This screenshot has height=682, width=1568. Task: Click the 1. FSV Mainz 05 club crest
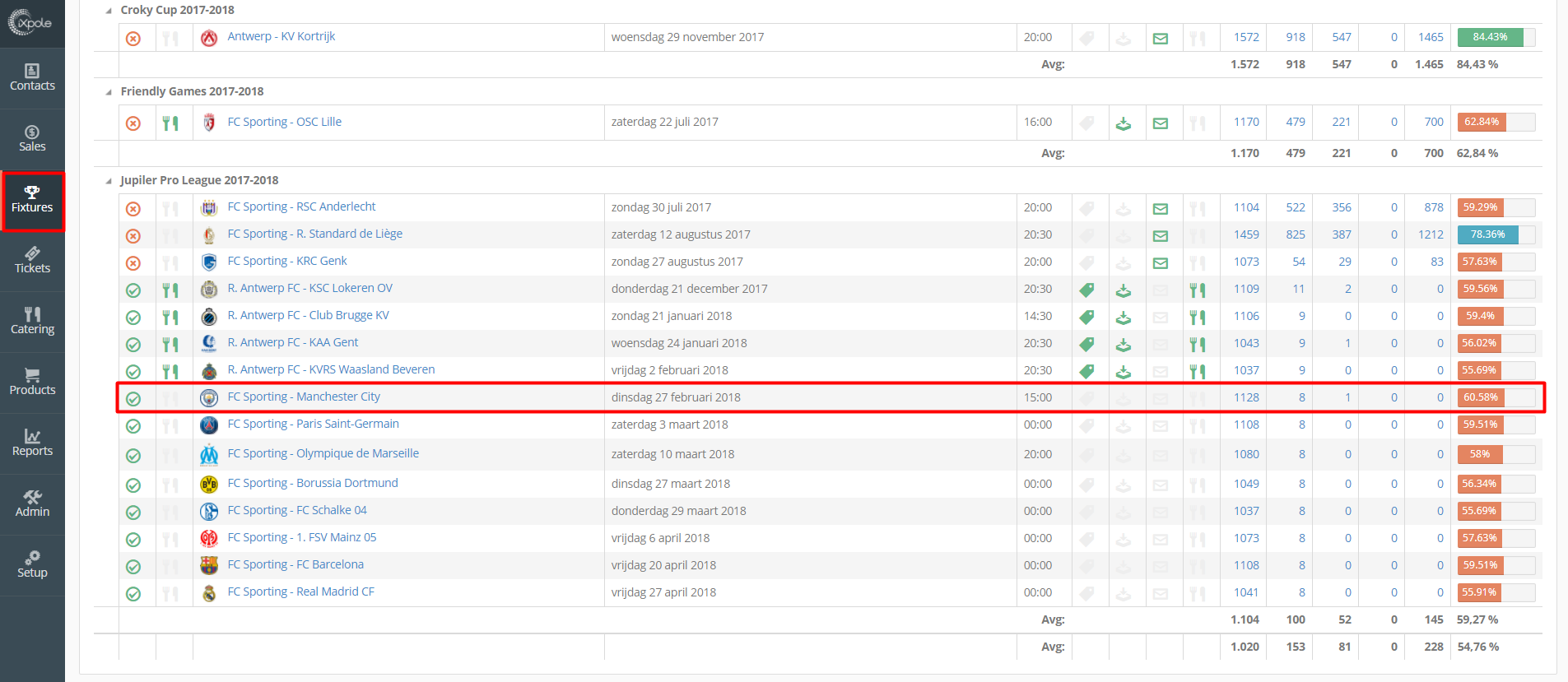pos(209,538)
